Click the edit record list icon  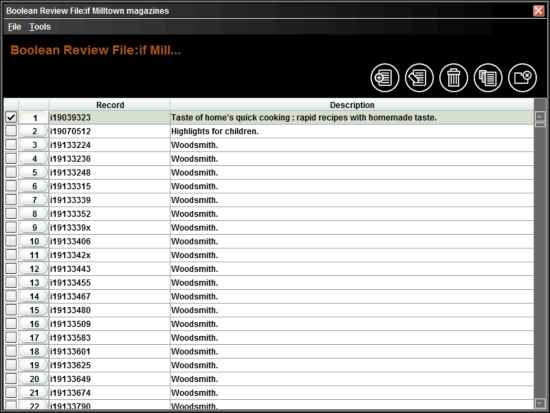click(419, 78)
